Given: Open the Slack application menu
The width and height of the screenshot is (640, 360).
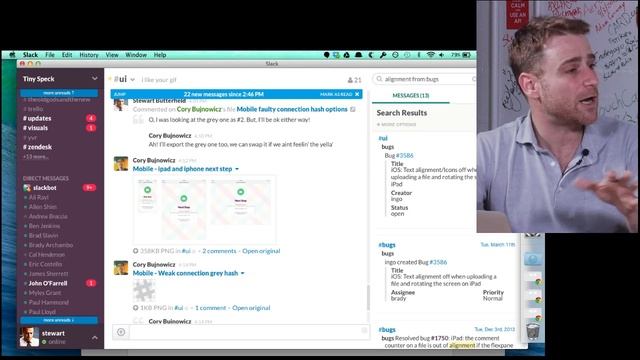Looking at the screenshot, I should (x=30, y=55).
